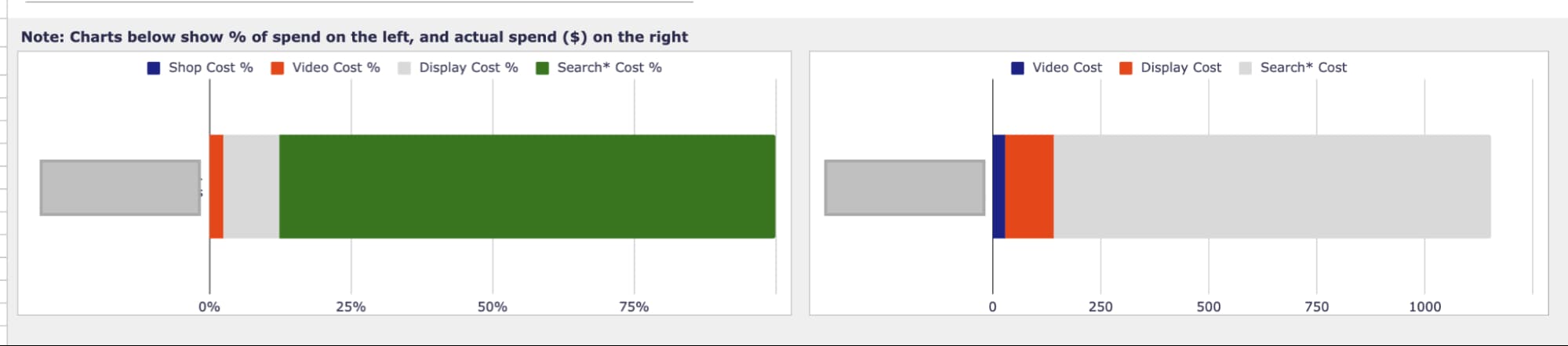
Task: Select the green Search* Cost % bar segment
Action: (526, 187)
